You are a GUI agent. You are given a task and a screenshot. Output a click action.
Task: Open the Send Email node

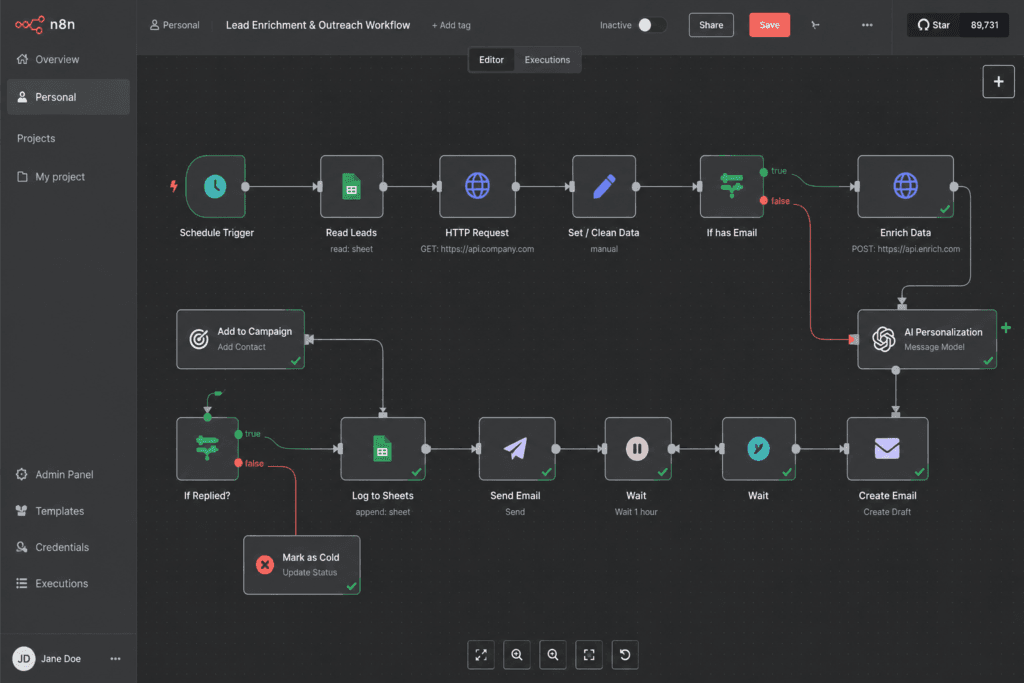coord(517,449)
